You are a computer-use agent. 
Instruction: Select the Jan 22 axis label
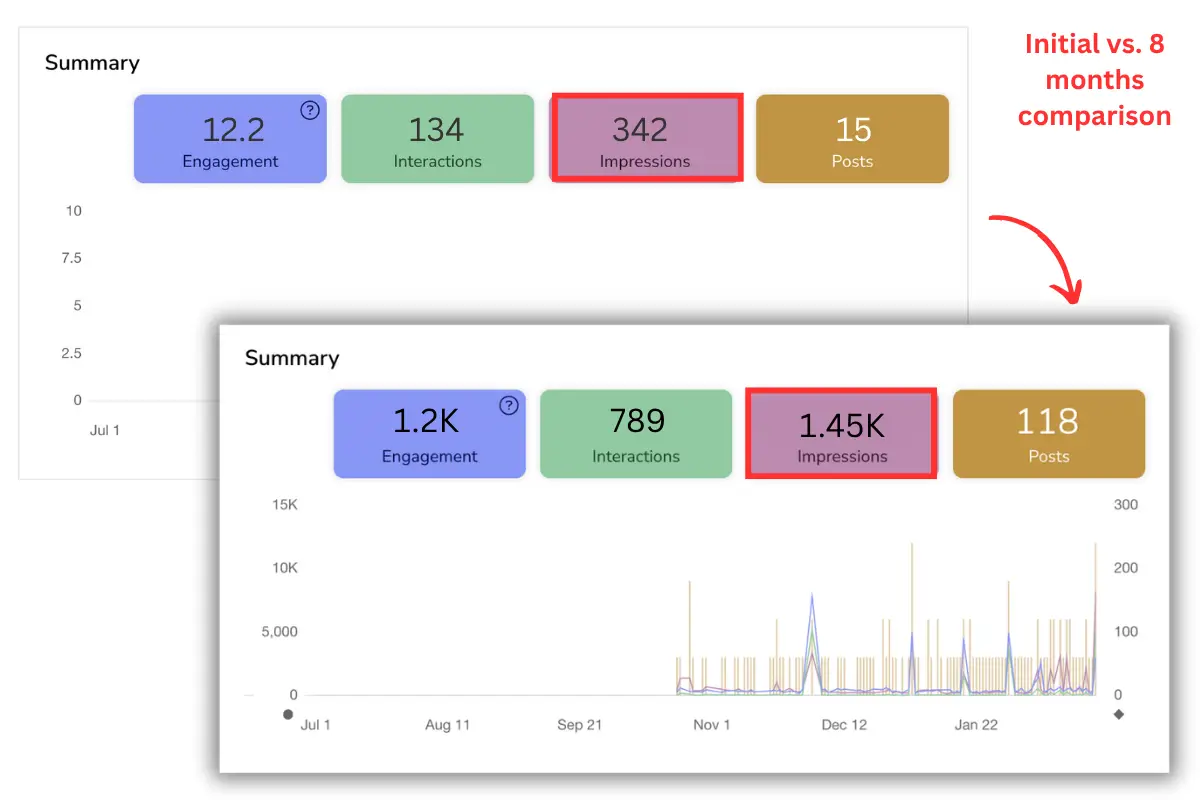[975, 724]
